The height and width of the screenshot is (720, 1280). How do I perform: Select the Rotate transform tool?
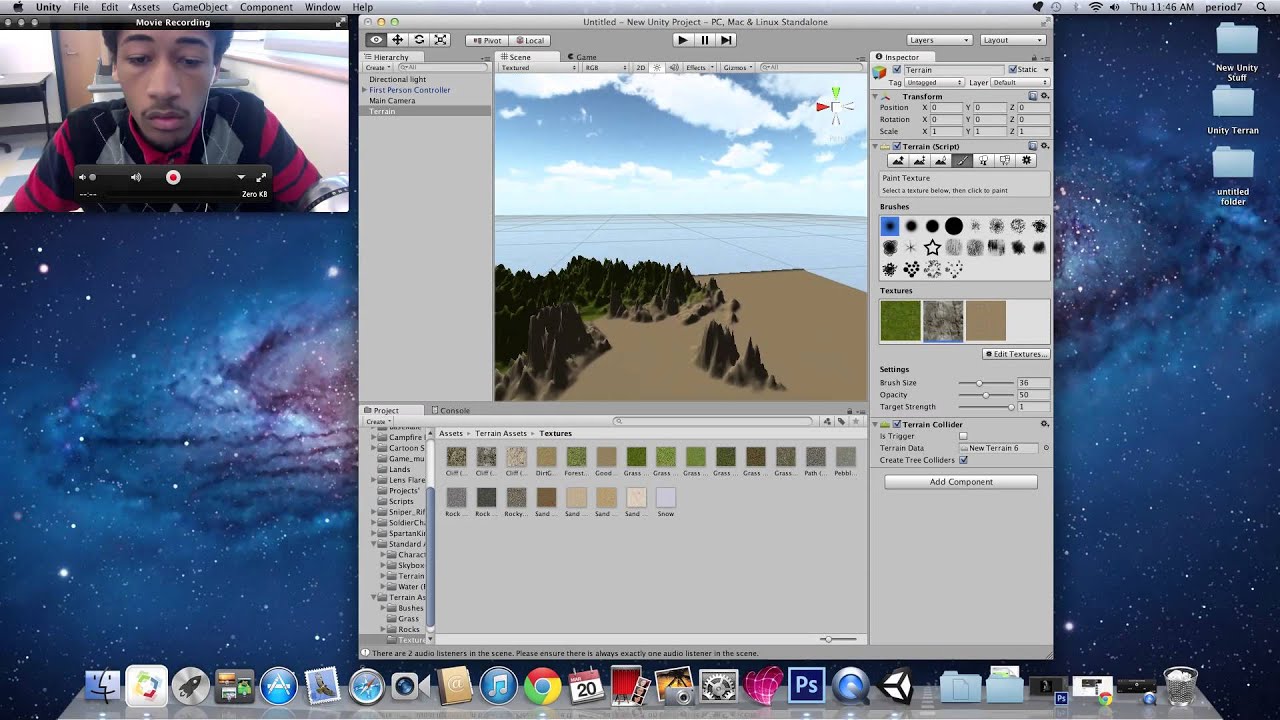click(418, 40)
